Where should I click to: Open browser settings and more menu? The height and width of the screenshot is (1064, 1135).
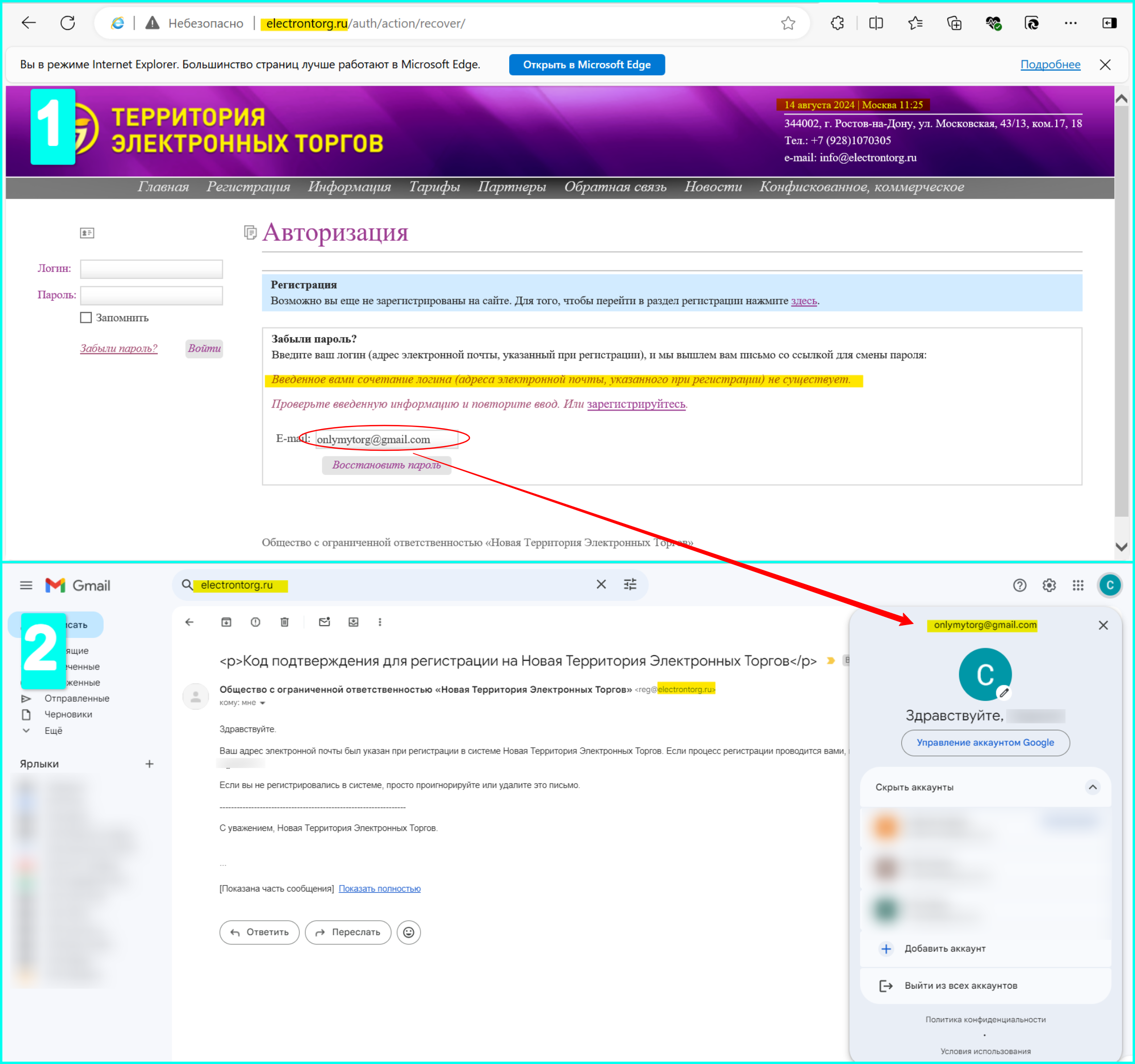1071,23
